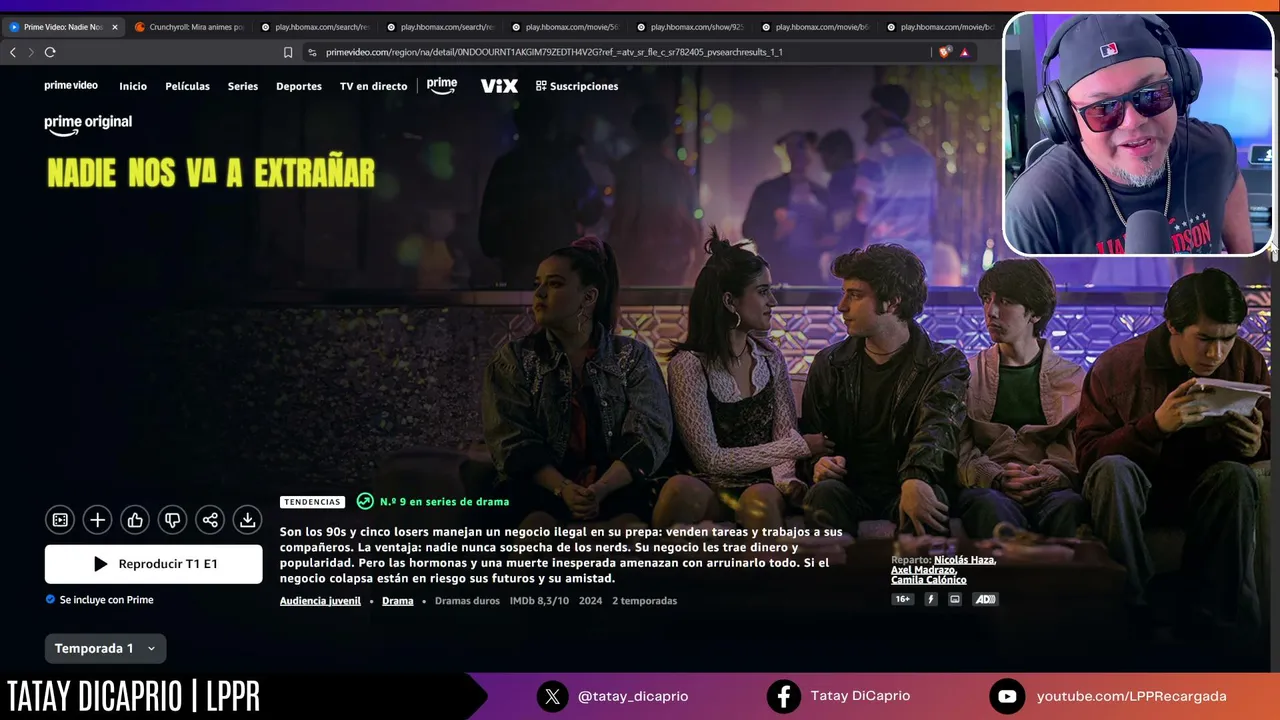Click the prime video logo

click(71, 86)
